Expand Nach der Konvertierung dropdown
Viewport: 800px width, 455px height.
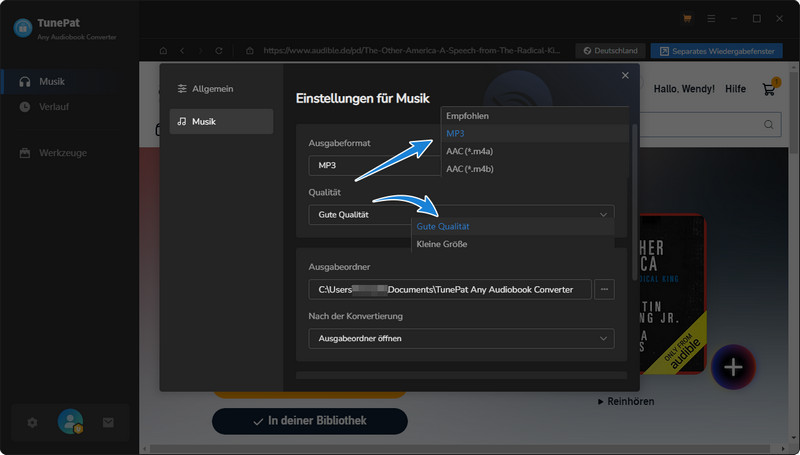click(x=461, y=338)
